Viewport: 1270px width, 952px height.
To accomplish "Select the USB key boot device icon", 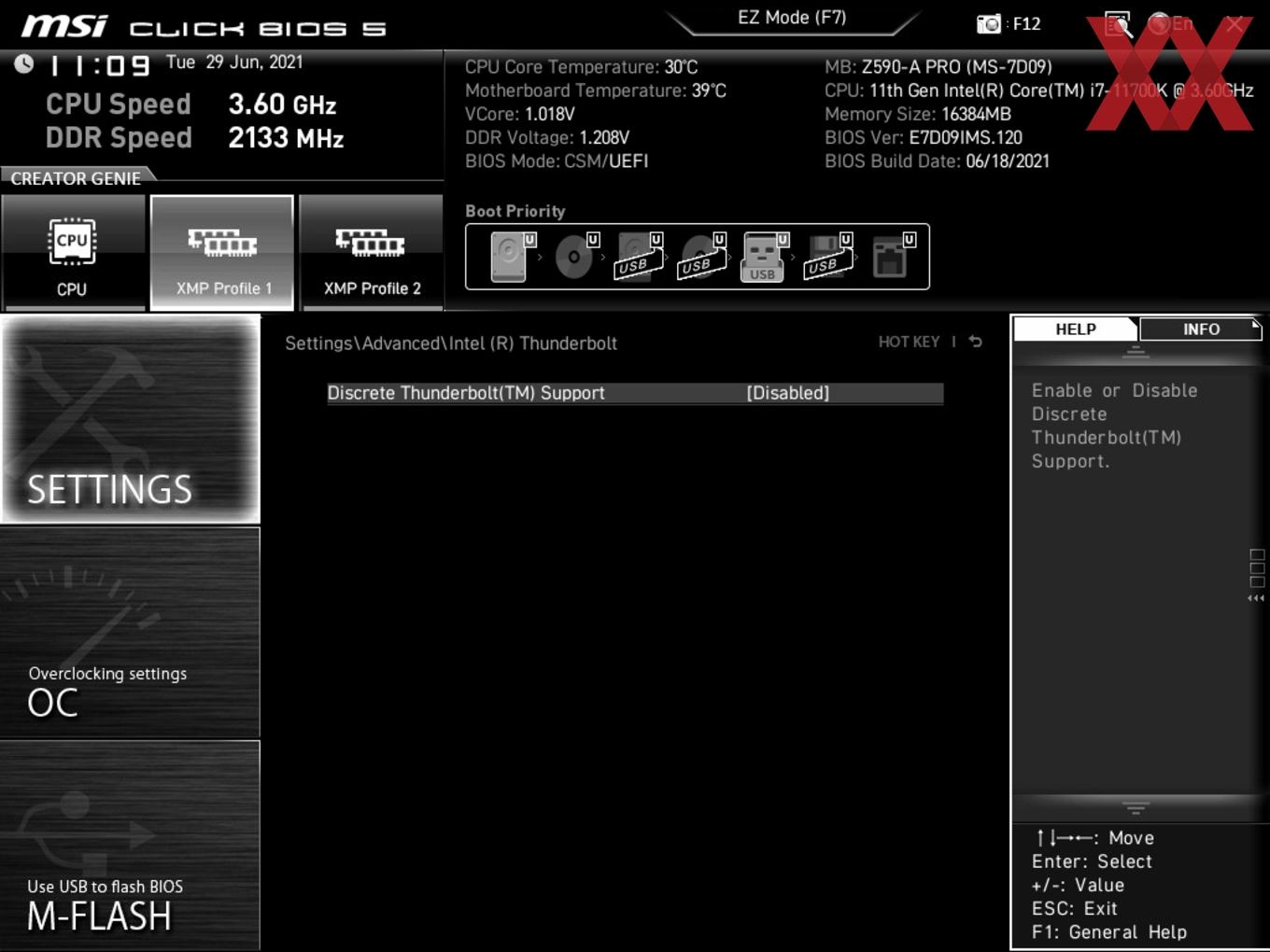I will 765,257.
